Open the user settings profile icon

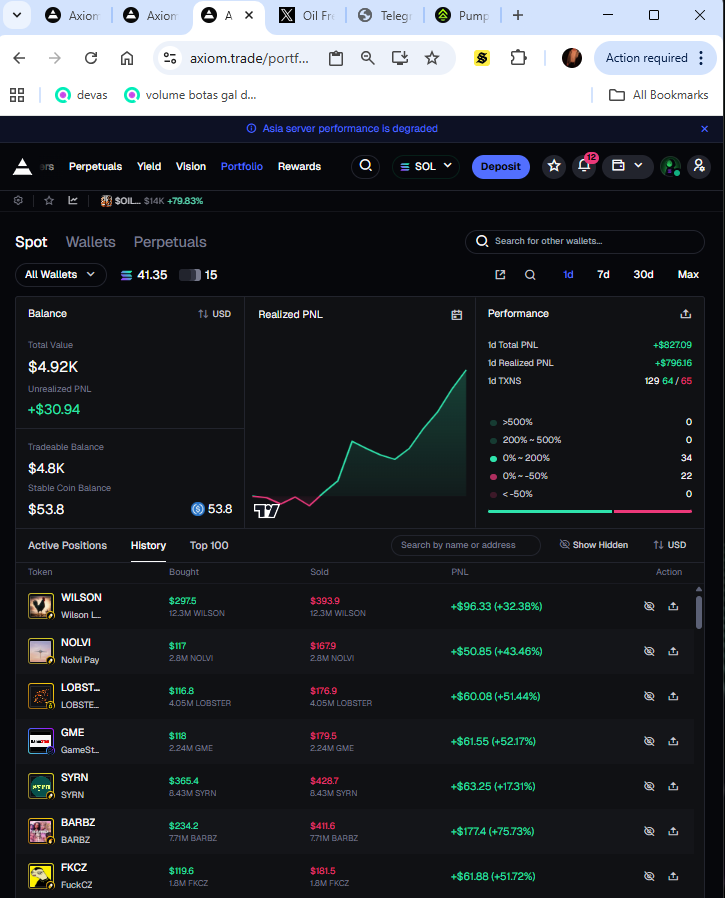point(699,167)
